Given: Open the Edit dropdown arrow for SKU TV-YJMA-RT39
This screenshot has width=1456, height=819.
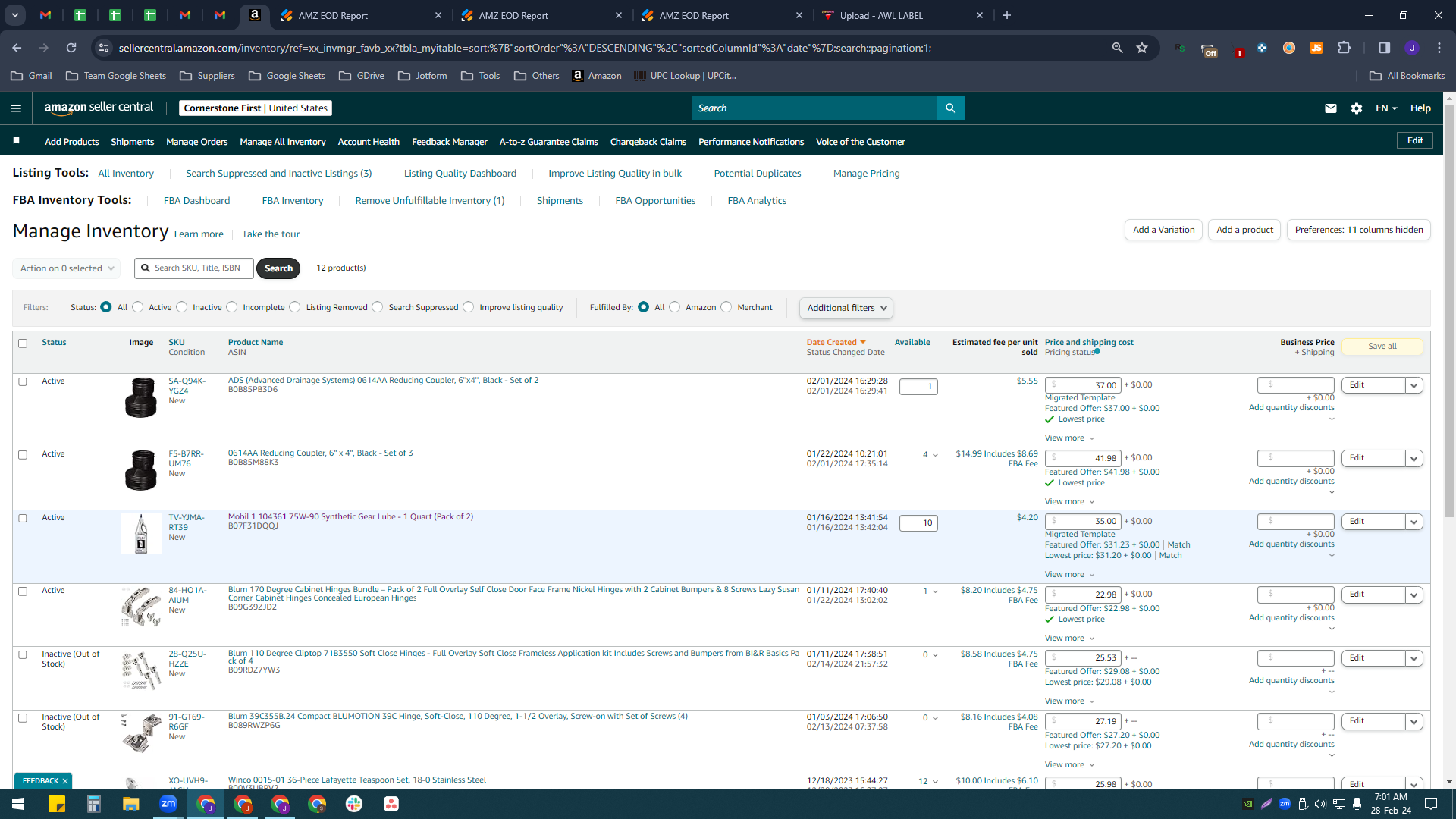Looking at the screenshot, I should point(1414,522).
